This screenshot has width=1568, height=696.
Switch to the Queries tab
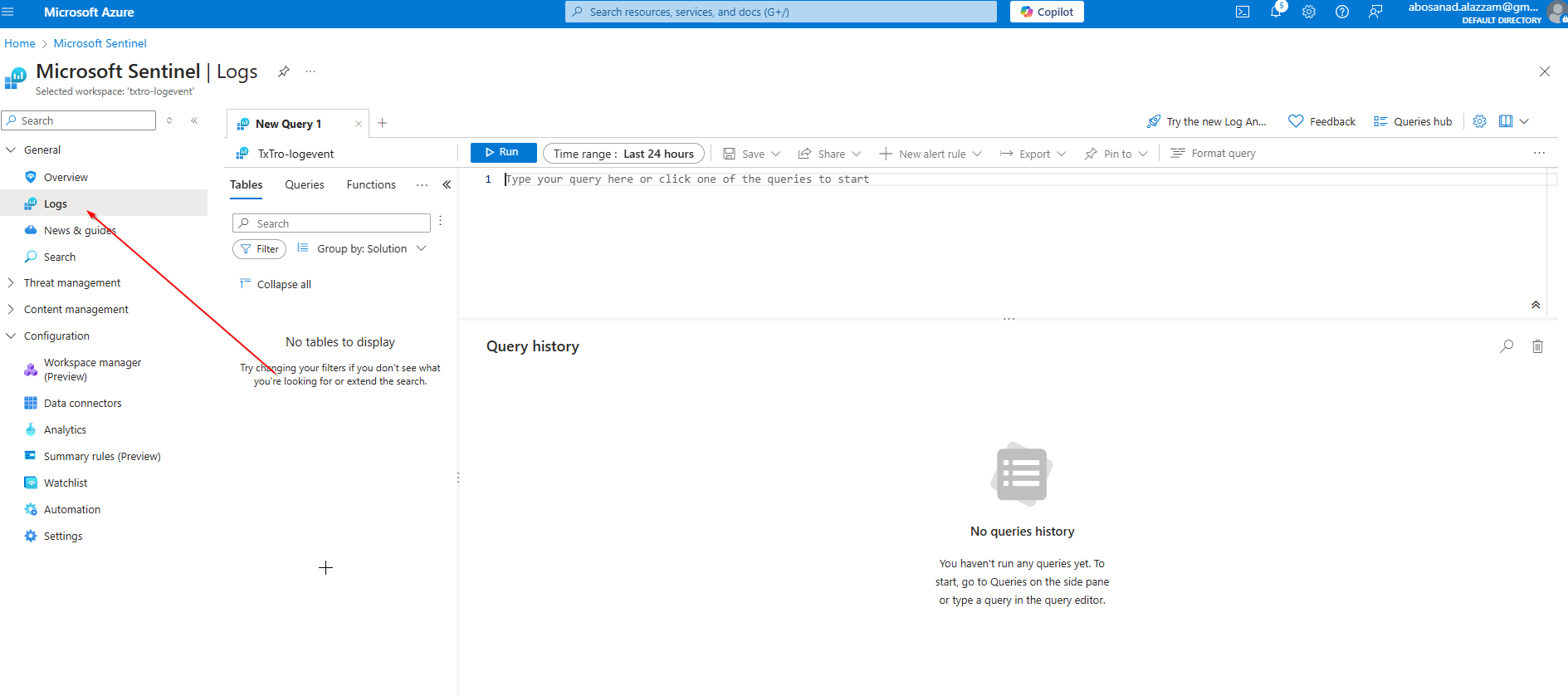tap(305, 184)
